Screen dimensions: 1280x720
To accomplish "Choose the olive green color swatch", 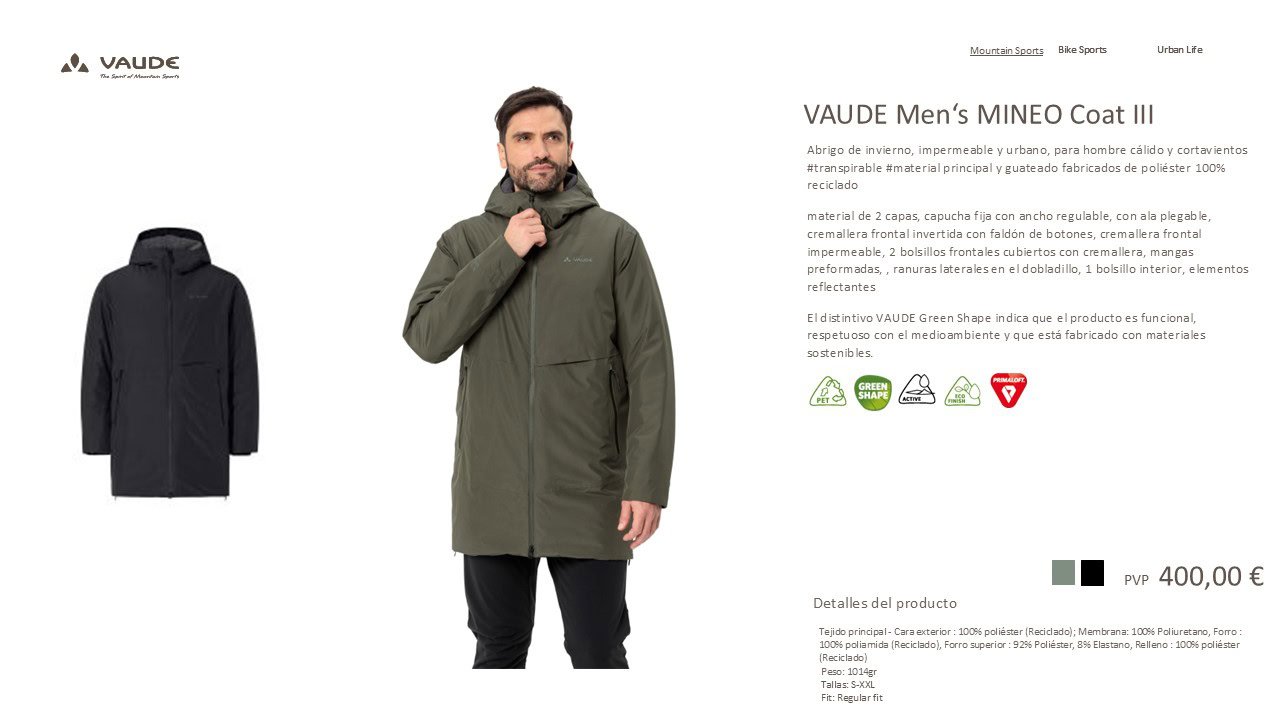I will [1063, 573].
